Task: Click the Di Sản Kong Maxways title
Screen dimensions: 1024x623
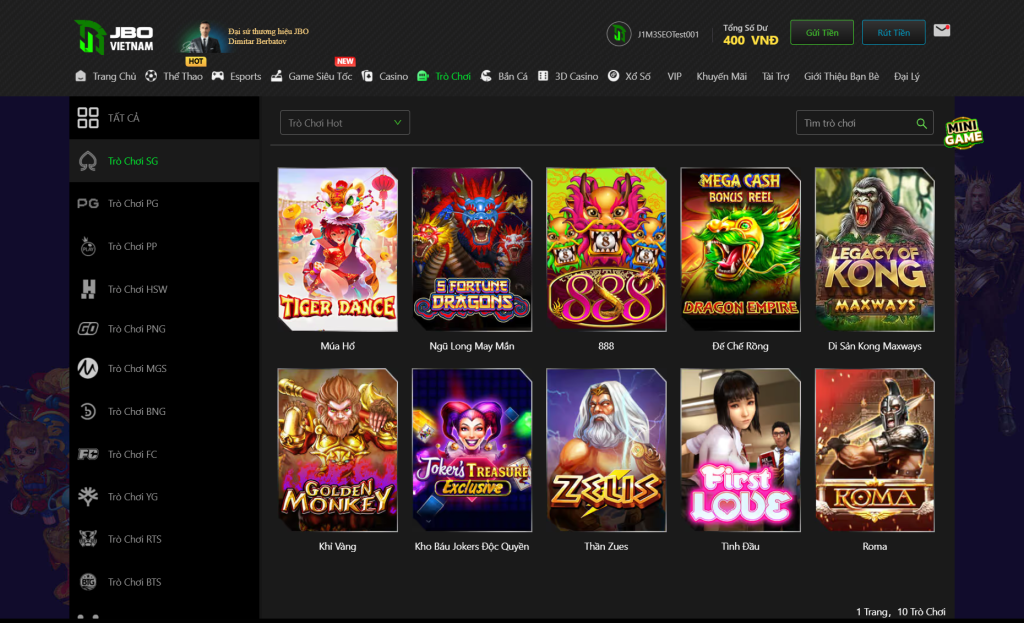Action: click(874, 346)
